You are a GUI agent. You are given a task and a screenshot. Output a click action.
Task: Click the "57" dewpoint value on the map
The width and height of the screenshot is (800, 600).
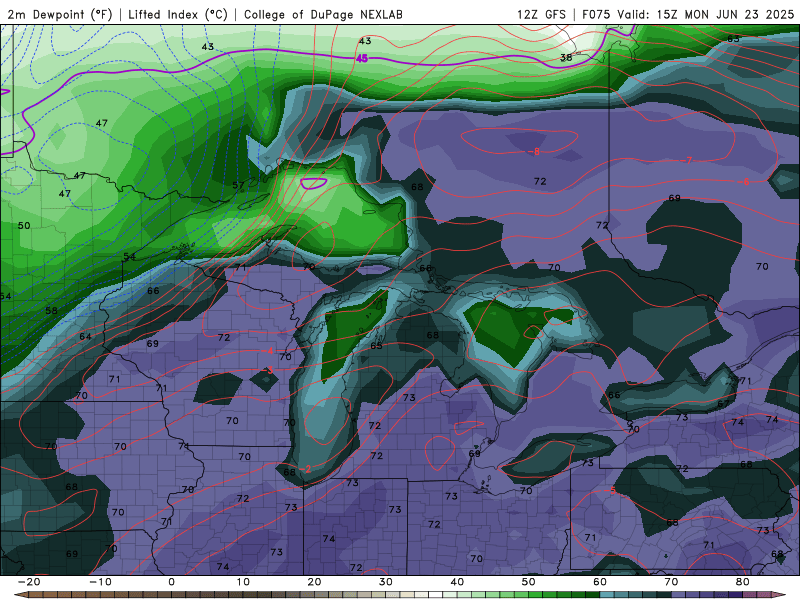click(x=238, y=185)
